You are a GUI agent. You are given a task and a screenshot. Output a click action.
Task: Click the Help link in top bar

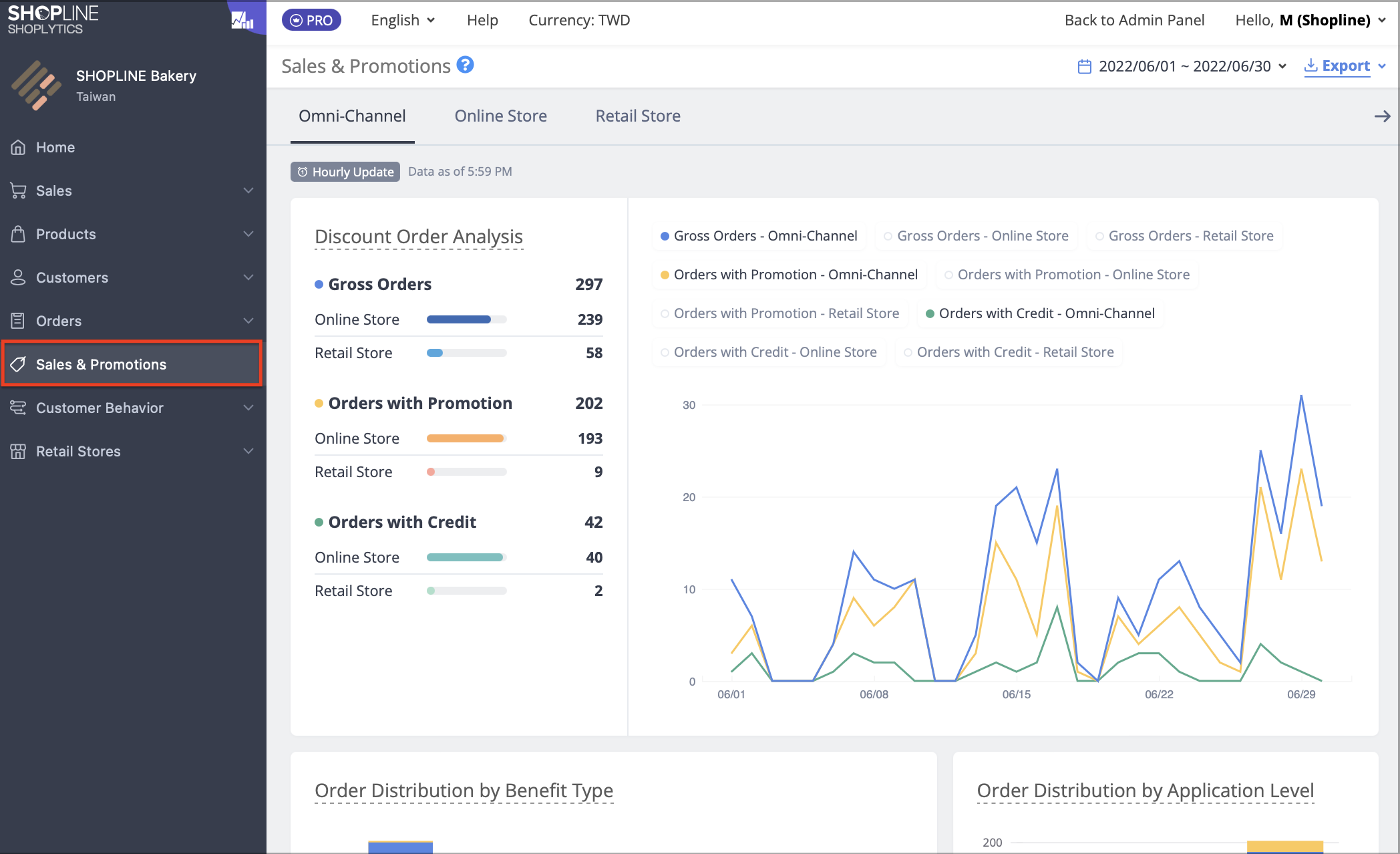click(482, 20)
